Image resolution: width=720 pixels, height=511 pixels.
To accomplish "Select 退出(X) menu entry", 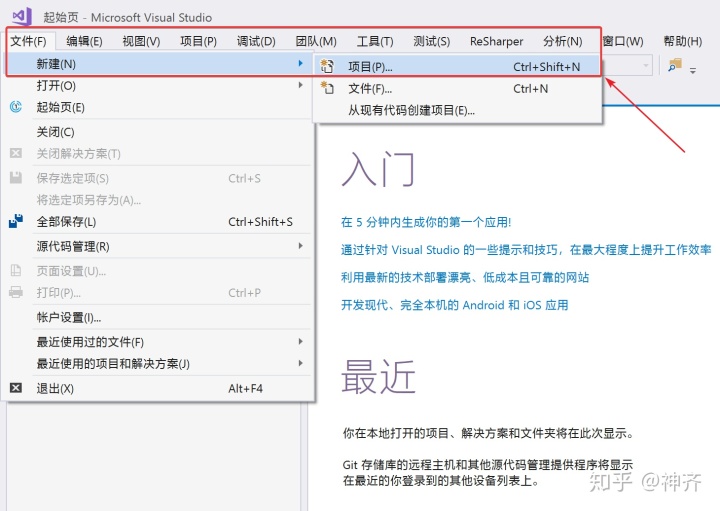I will 158,388.
